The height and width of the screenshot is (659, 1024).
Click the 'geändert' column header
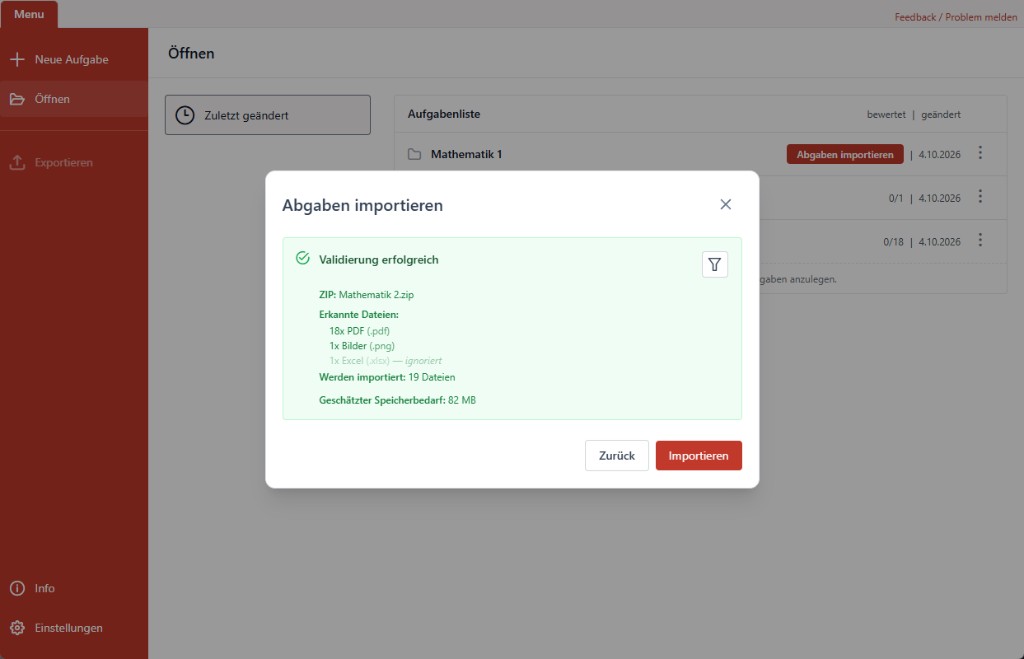[x=940, y=114]
